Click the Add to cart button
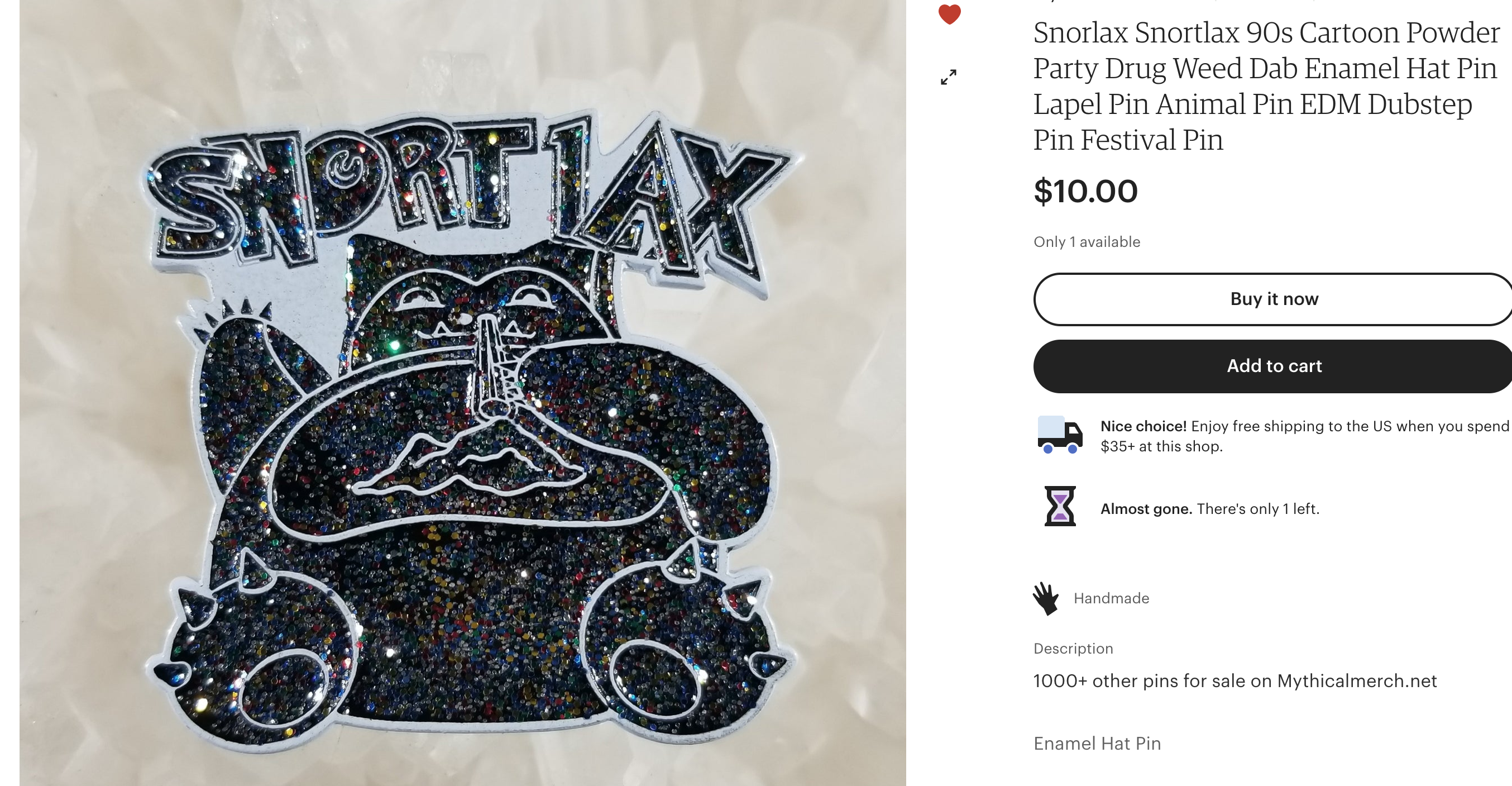The width and height of the screenshot is (1512, 786). pyautogui.click(x=1274, y=366)
